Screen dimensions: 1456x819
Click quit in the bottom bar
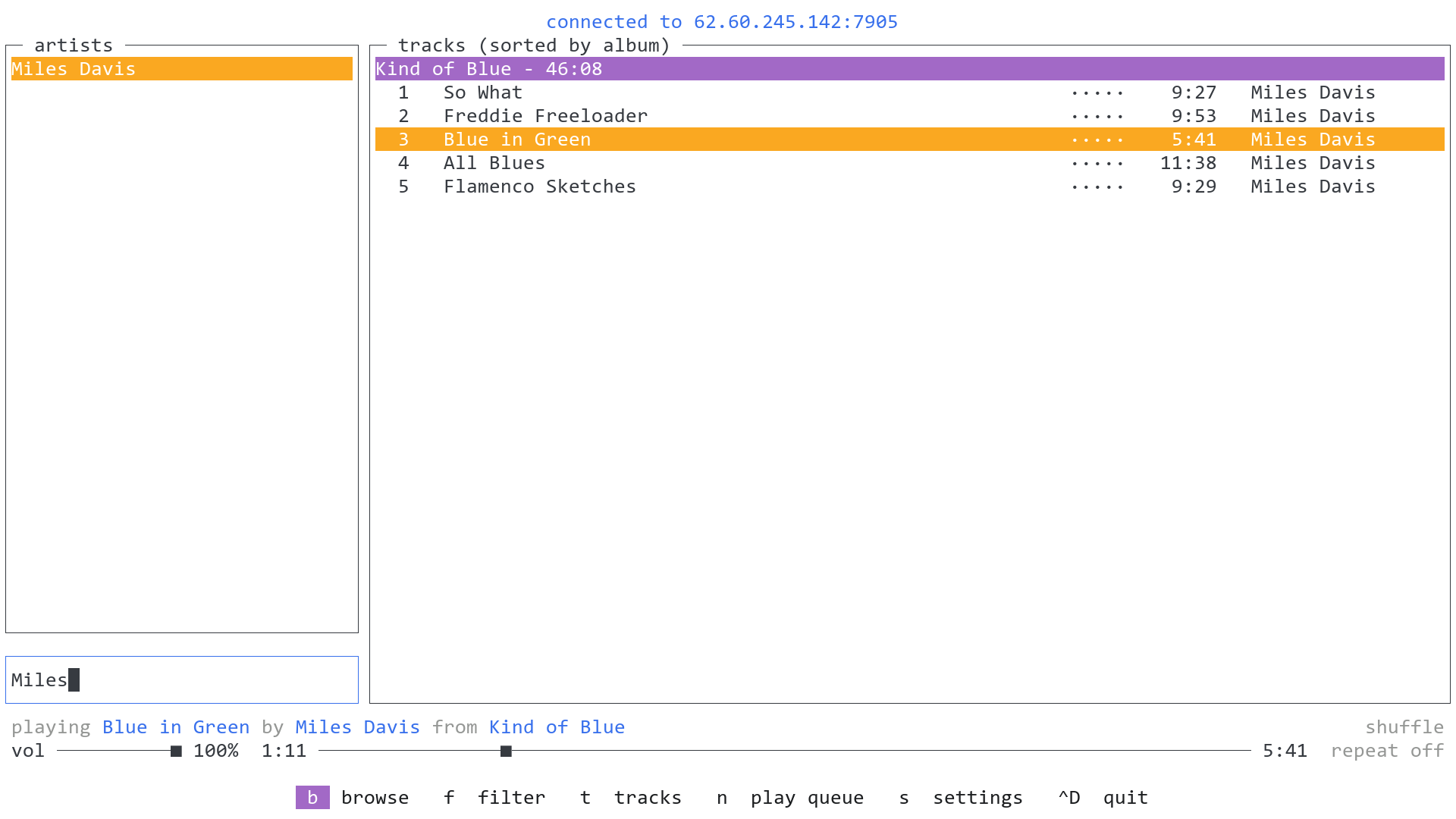coord(1125,798)
